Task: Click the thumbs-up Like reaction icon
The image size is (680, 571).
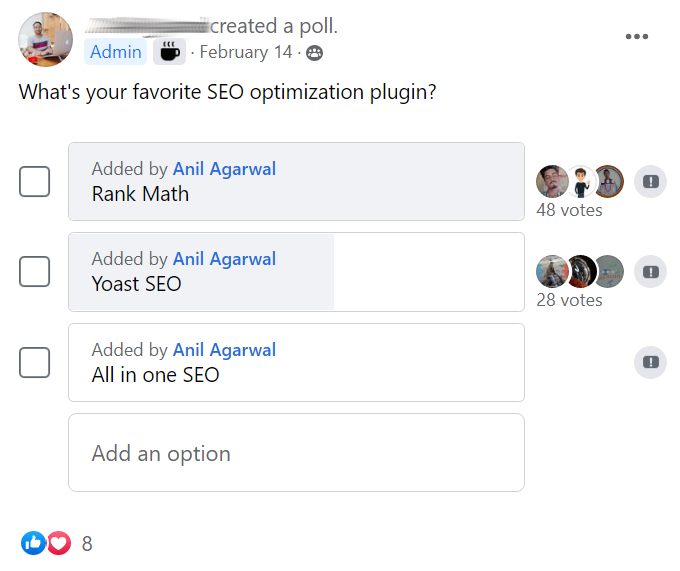Action: (33, 543)
